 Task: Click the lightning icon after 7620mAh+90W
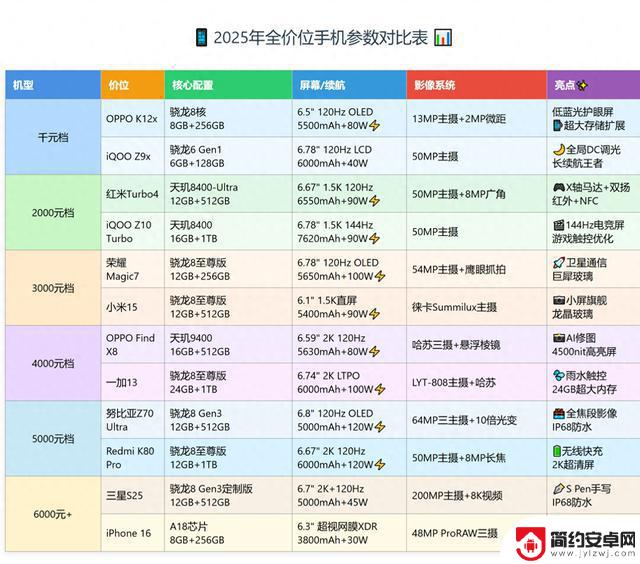375,239
